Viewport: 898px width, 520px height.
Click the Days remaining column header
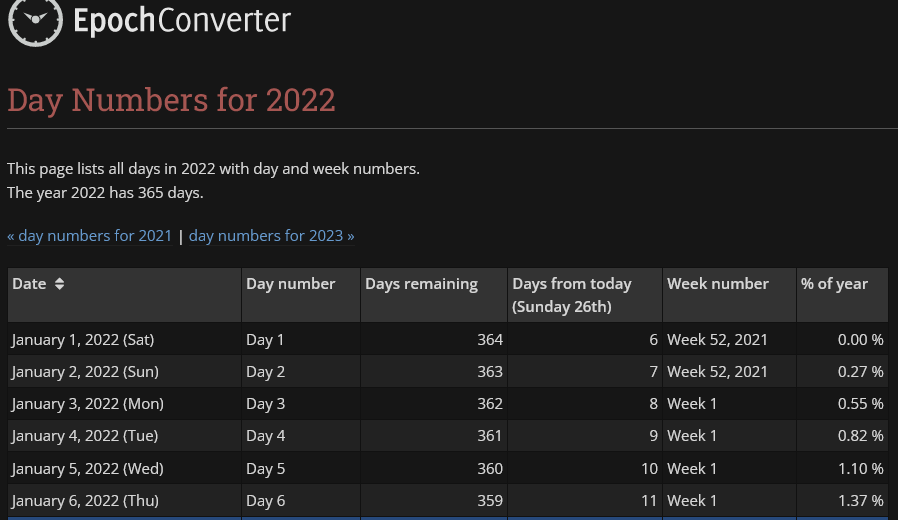pyautogui.click(x=434, y=295)
